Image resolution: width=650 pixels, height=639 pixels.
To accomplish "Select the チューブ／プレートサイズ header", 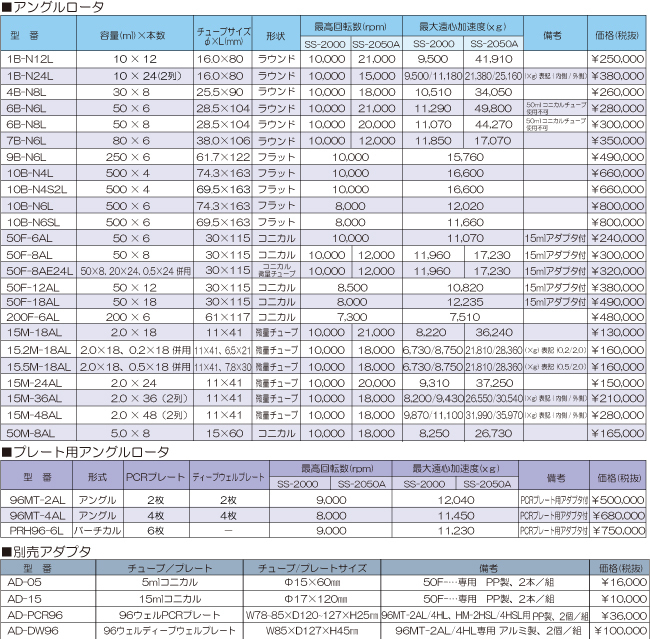I will [x=312, y=568].
